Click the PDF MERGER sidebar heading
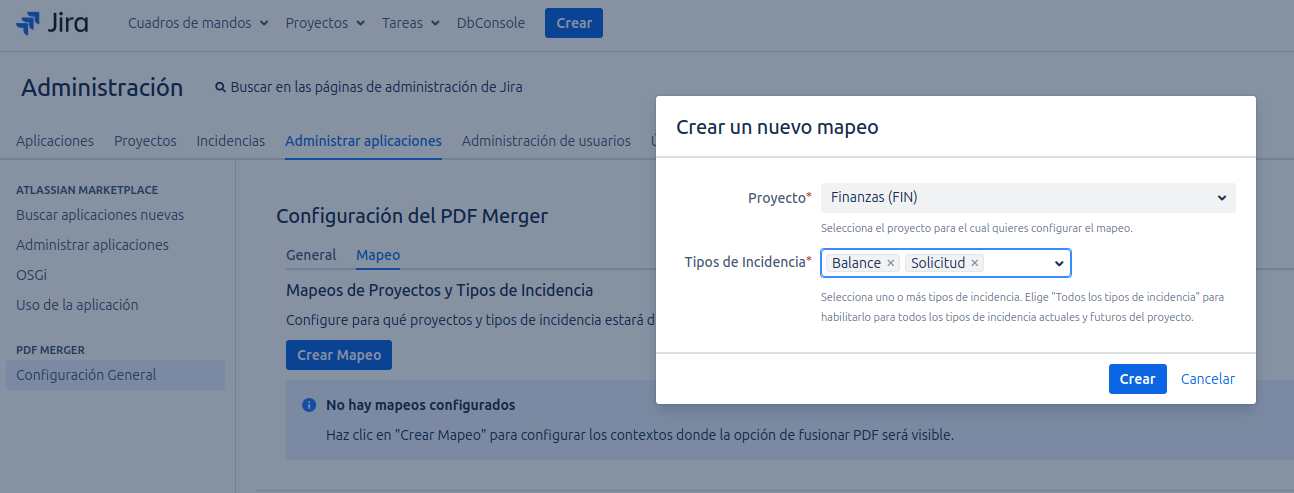The image size is (1294, 493). pyautogui.click(x=50, y=350)
